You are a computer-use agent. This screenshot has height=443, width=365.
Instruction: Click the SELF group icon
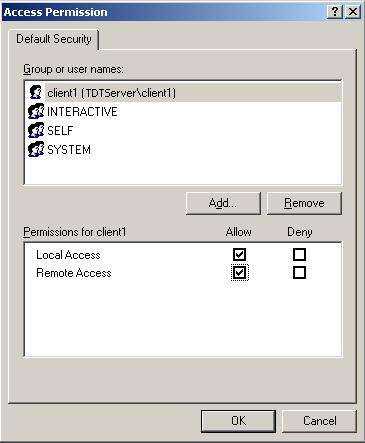pyautogui.click(x=36, y=130)
